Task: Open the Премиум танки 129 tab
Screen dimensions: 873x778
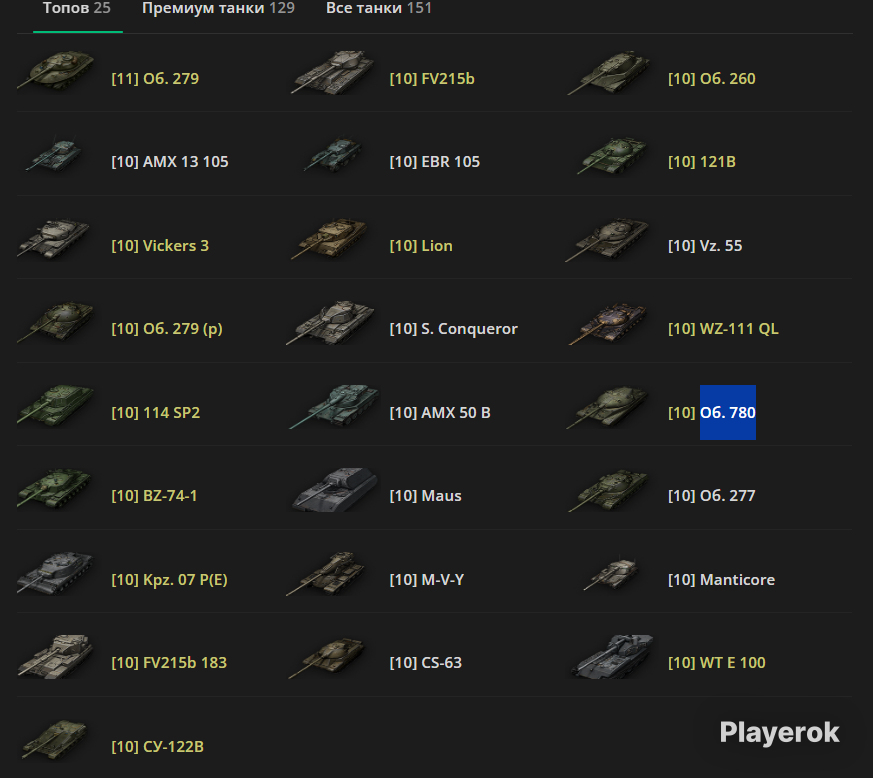Action: click(218, 8)
